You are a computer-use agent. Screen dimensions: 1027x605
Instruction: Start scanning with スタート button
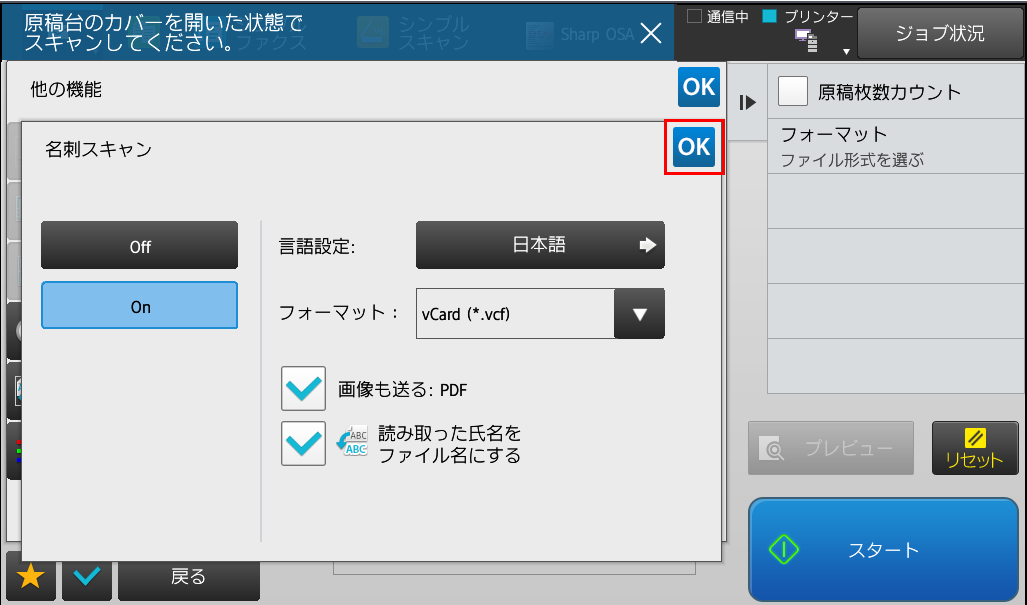(883, 549)
